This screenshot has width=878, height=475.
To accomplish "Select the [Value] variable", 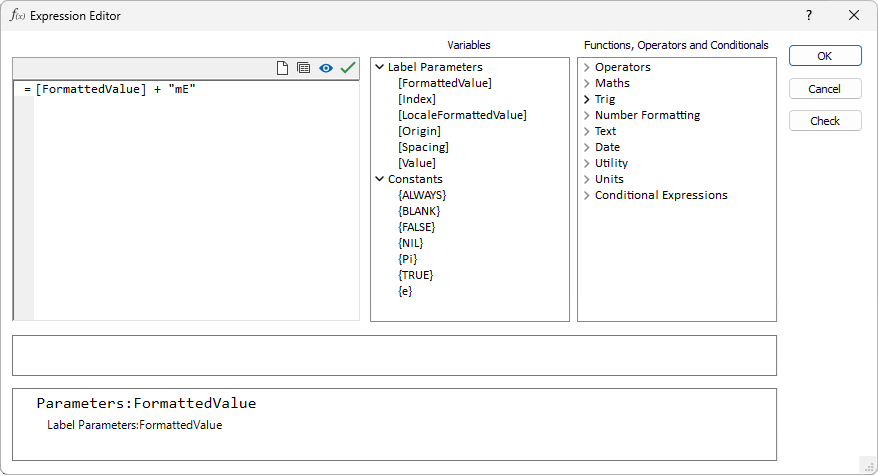I will pos(417,163).
